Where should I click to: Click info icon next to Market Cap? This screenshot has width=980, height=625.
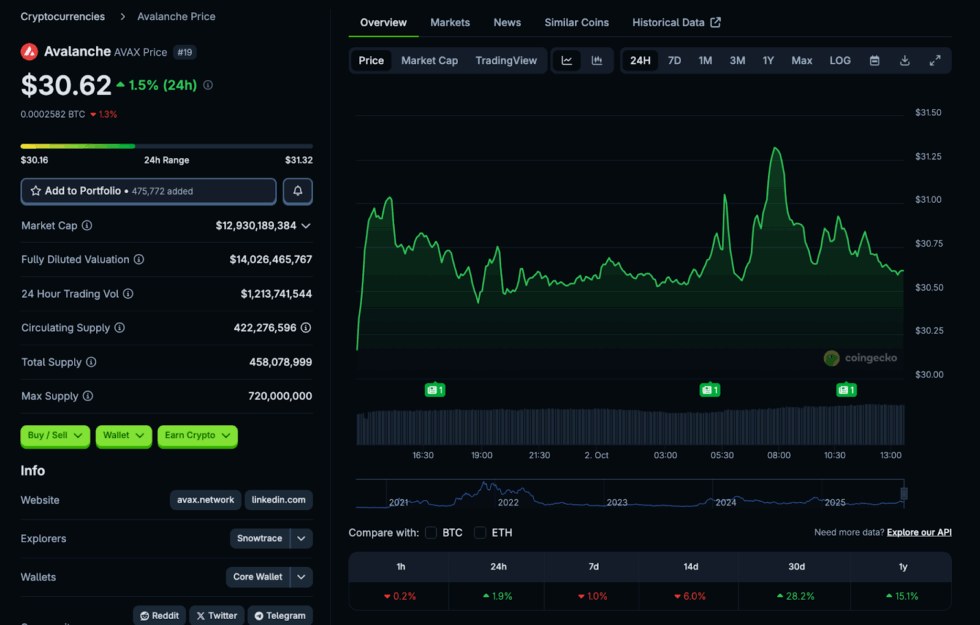coord(87,226)
